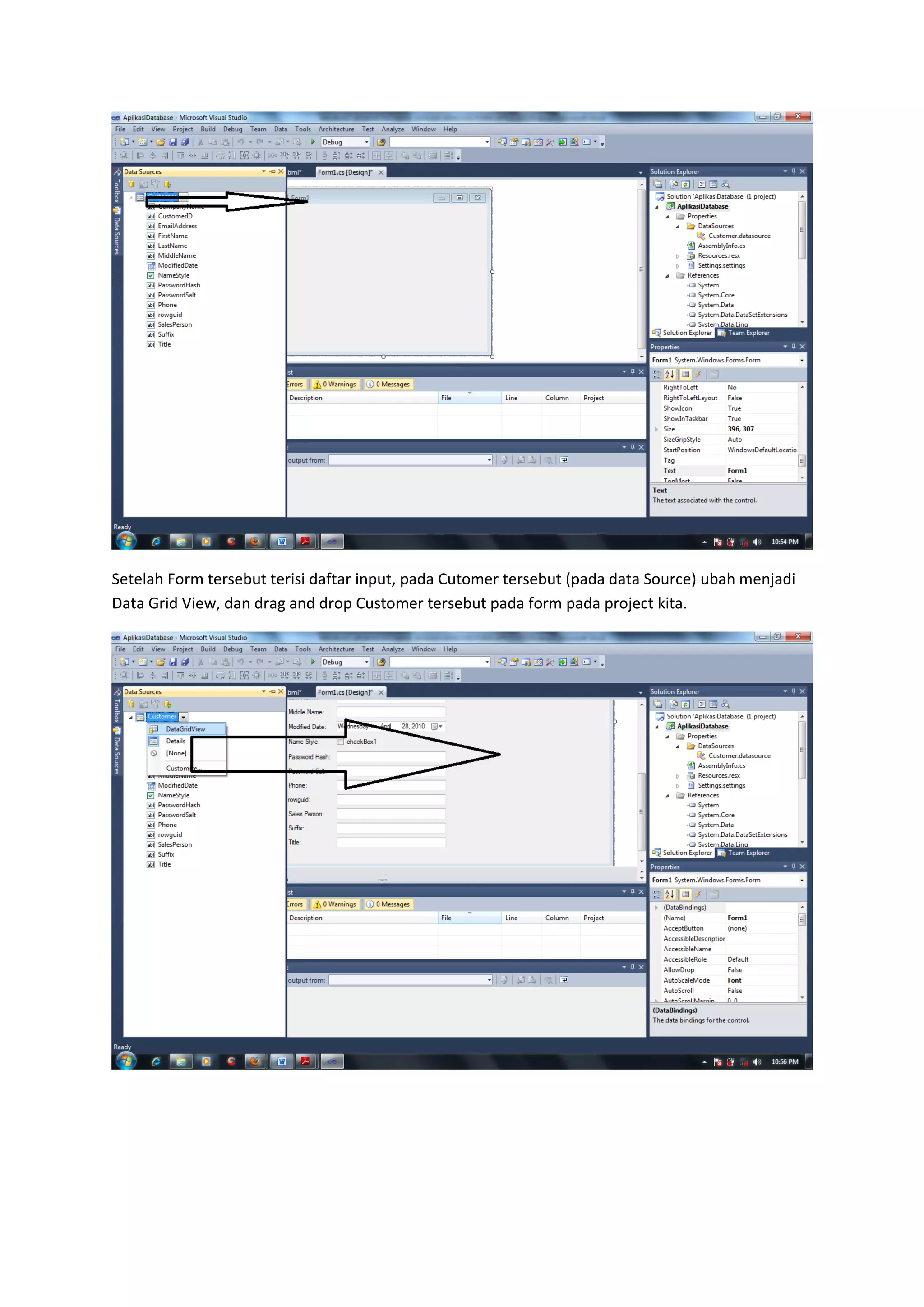Click the Find in Files icon in the upper screenshot toolbar
924x1307 pixels.
click(381, 142)
